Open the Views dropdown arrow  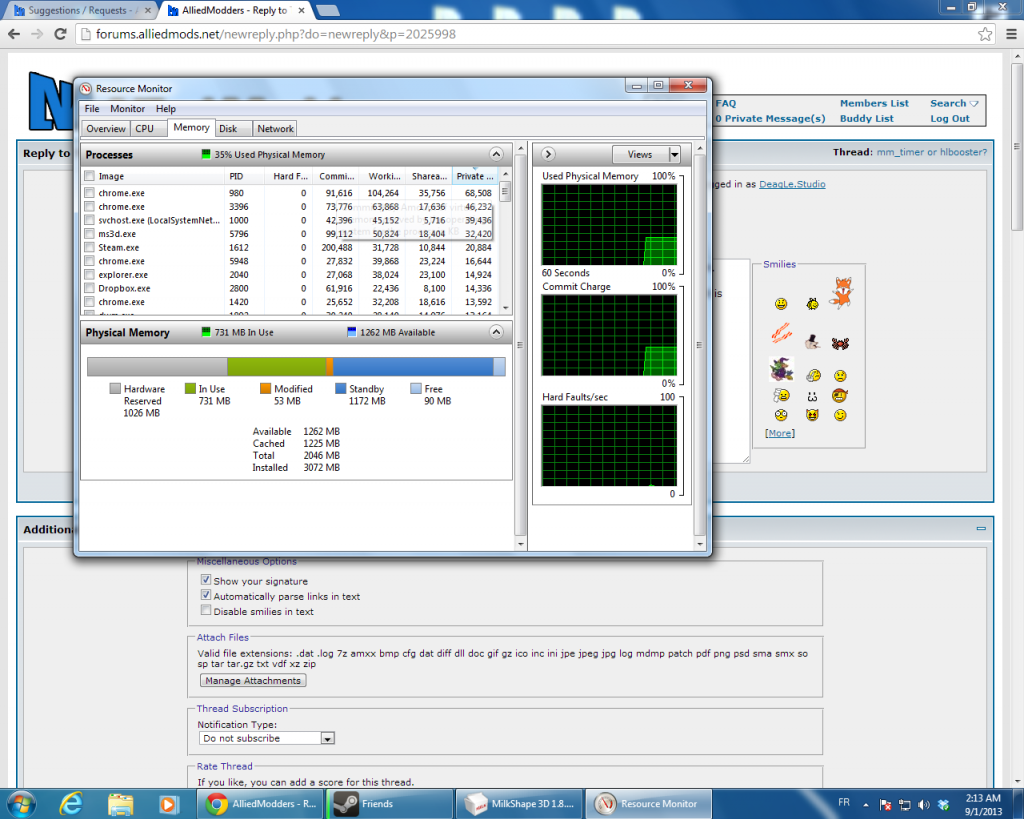pyautogui.click(x=675, y=155)
